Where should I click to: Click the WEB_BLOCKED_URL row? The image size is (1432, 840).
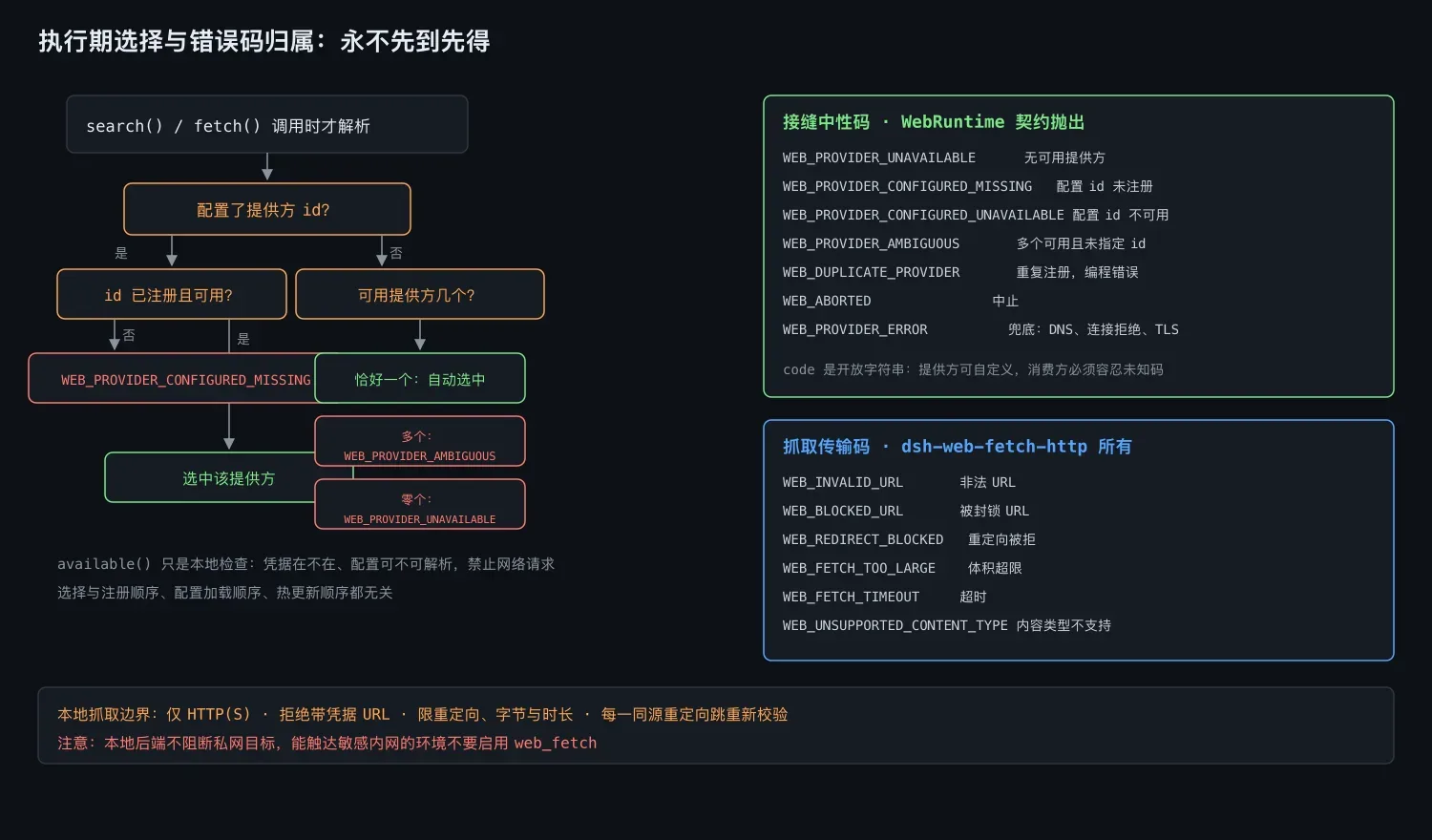click(906, 511)
